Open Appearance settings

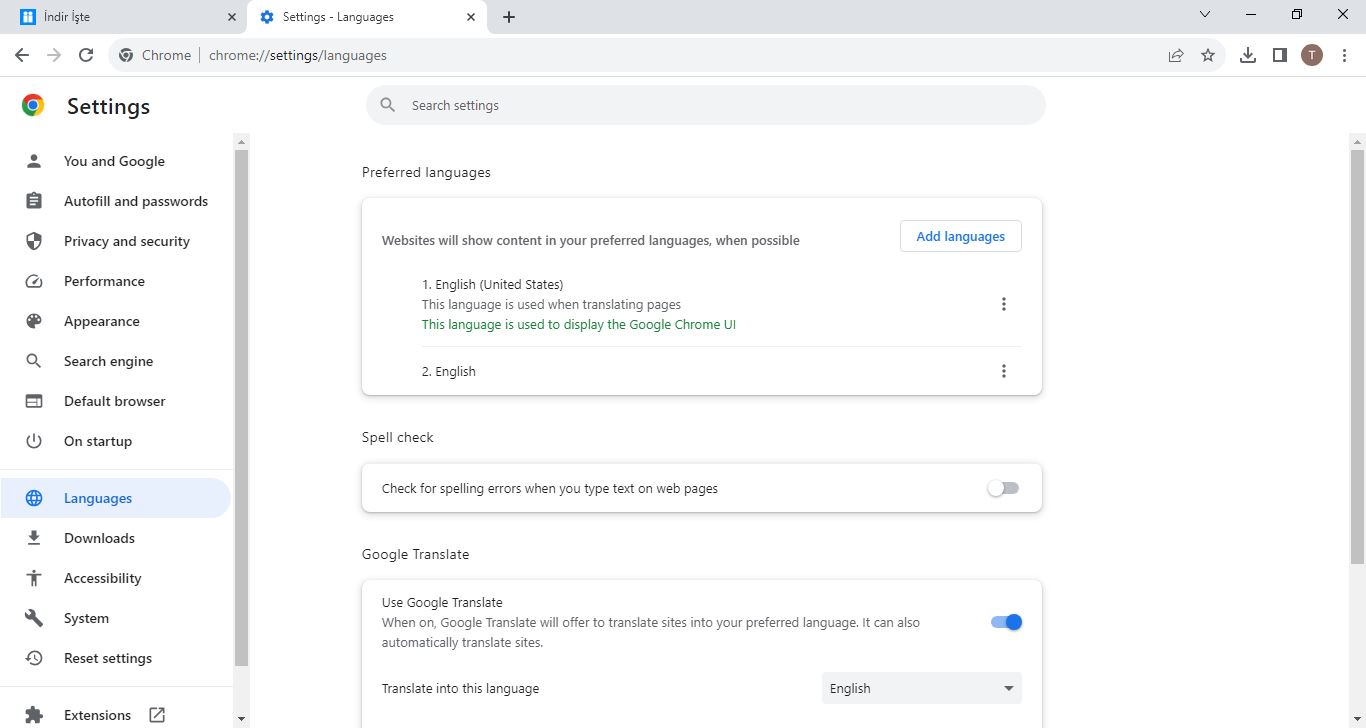115,321
